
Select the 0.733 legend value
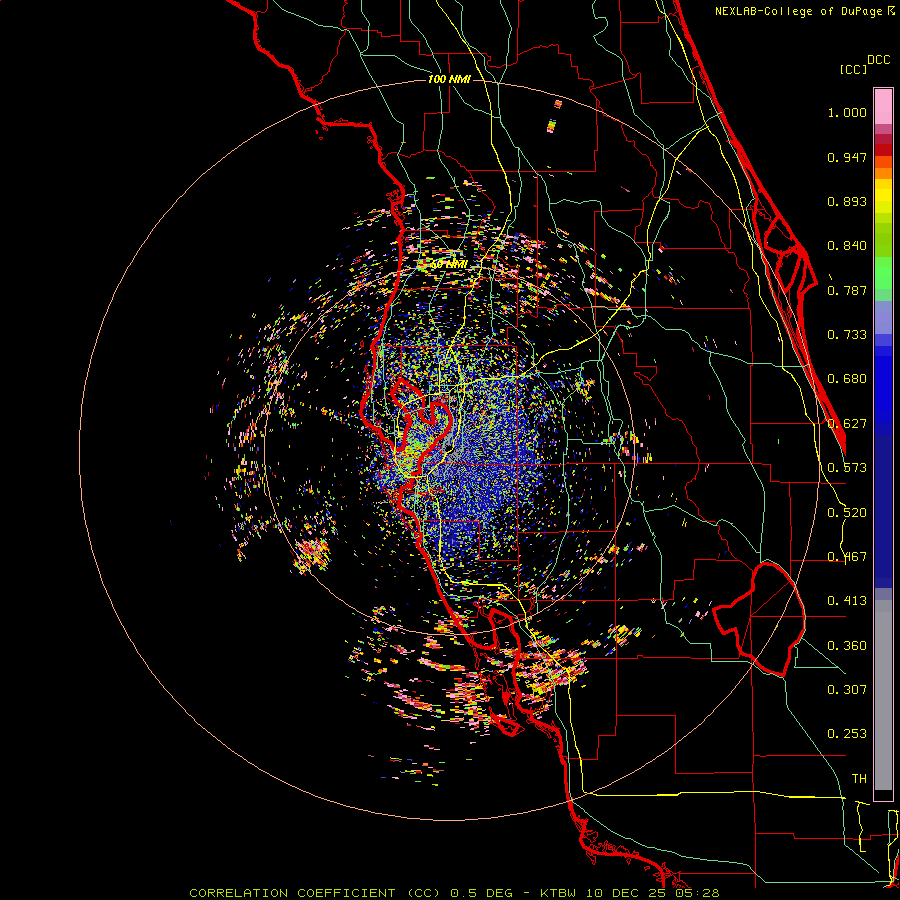point(847,335)
